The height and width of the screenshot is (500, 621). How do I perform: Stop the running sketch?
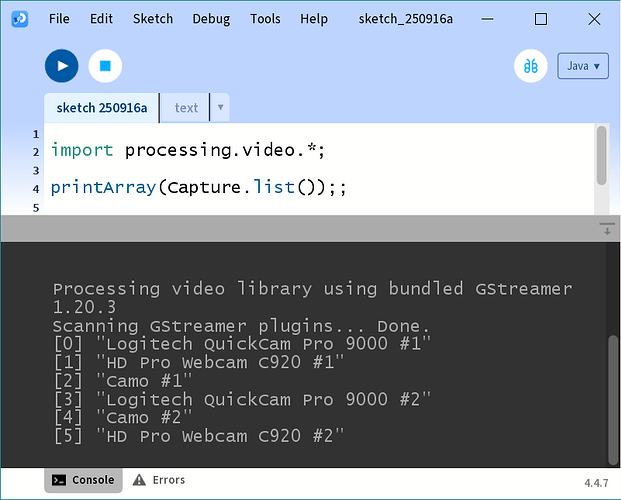tap(105, 66)
